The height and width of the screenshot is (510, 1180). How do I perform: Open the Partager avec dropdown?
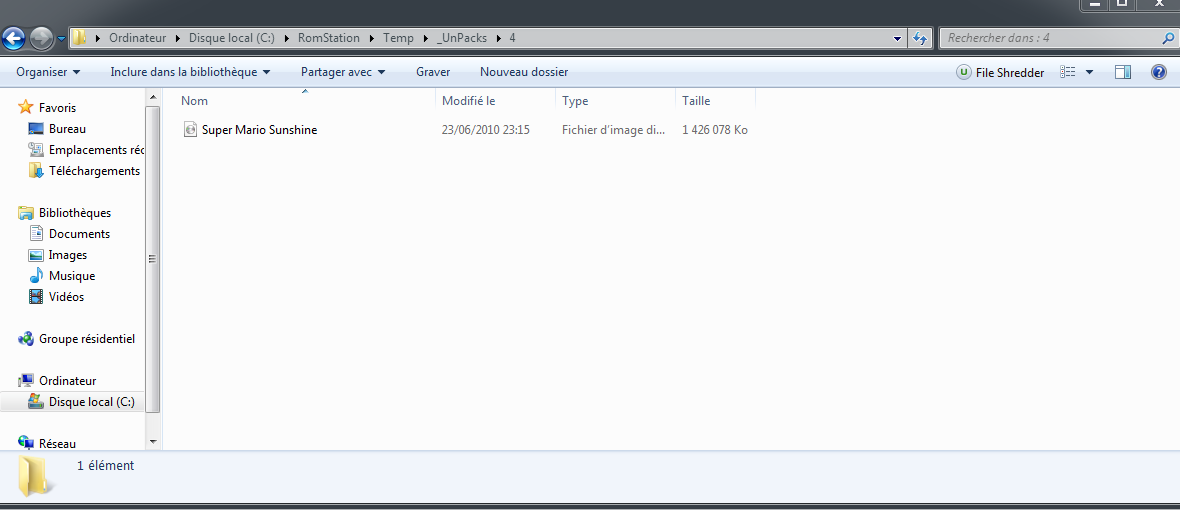343,72
